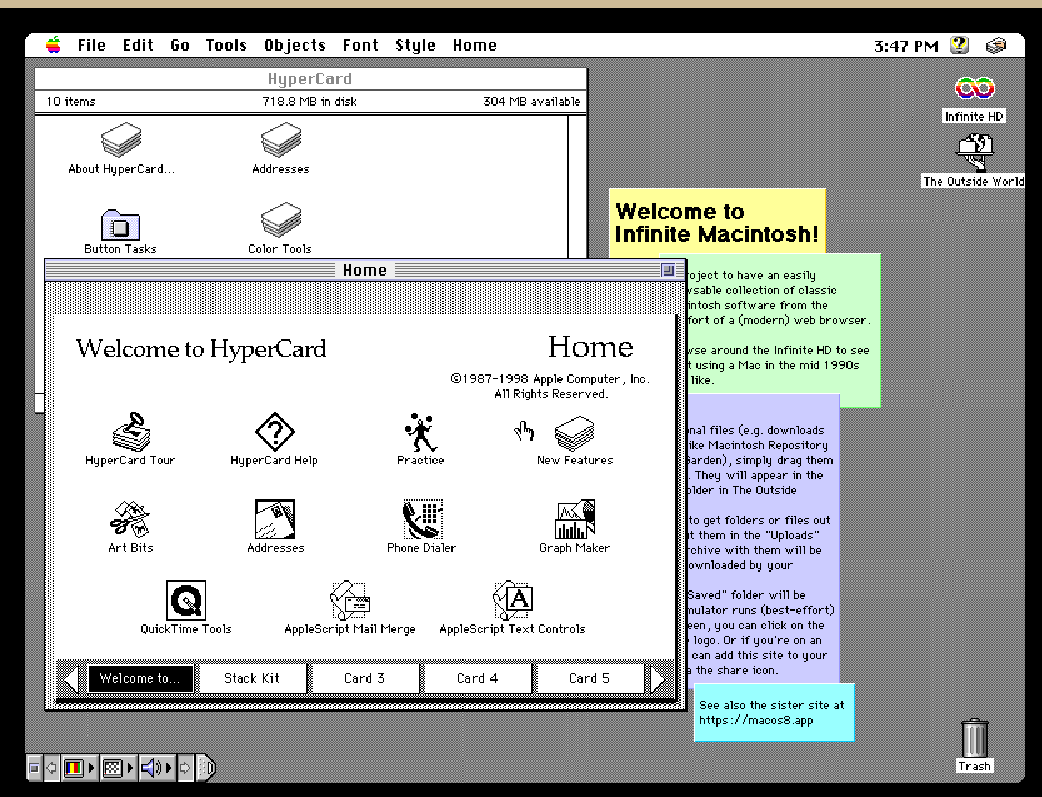Open the Go menu
The width and height of the screenshot is (1042, 797).
(180, 45)
